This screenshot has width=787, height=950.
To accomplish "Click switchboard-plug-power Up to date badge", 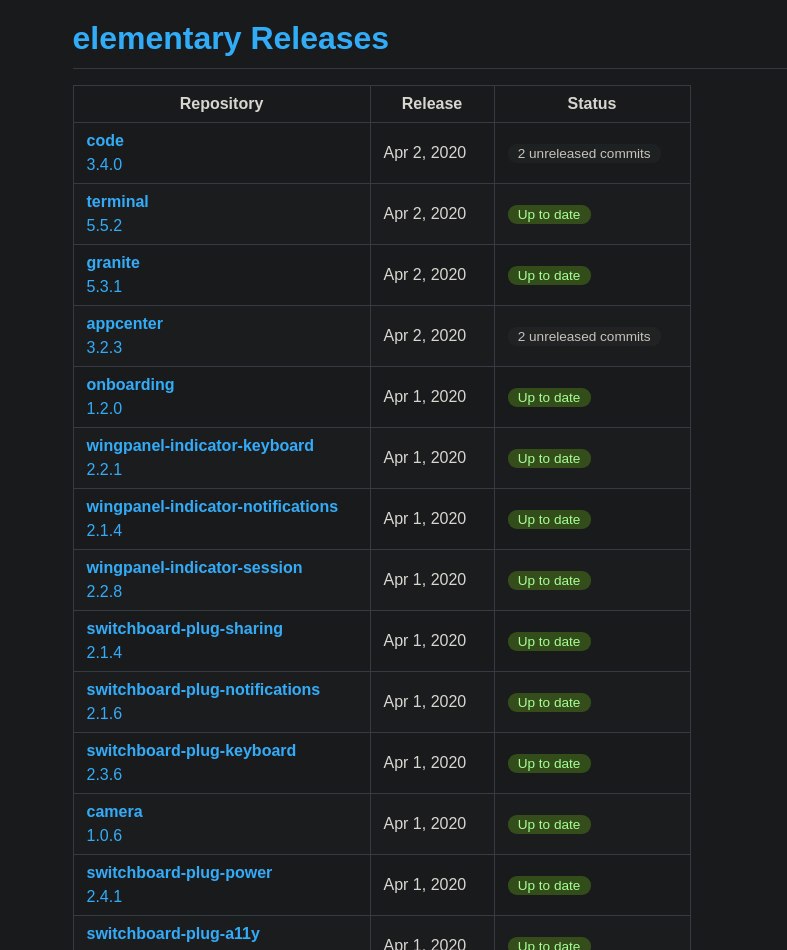I will point(549,886).
